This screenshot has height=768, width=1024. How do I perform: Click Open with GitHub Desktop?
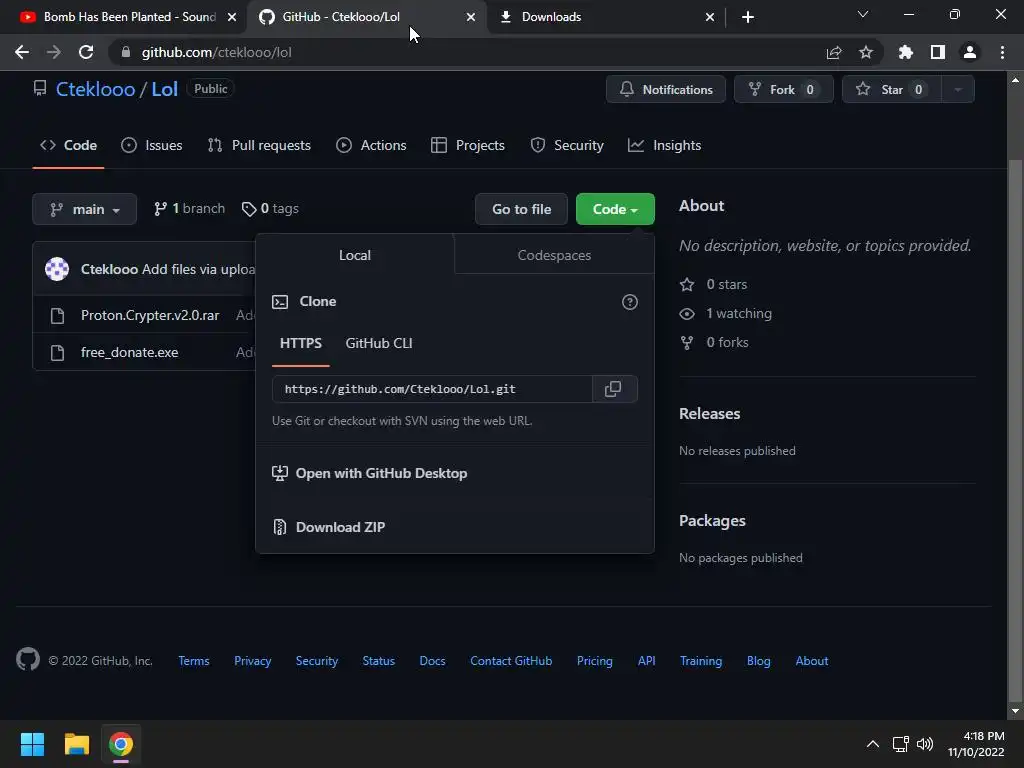(381, 473)
